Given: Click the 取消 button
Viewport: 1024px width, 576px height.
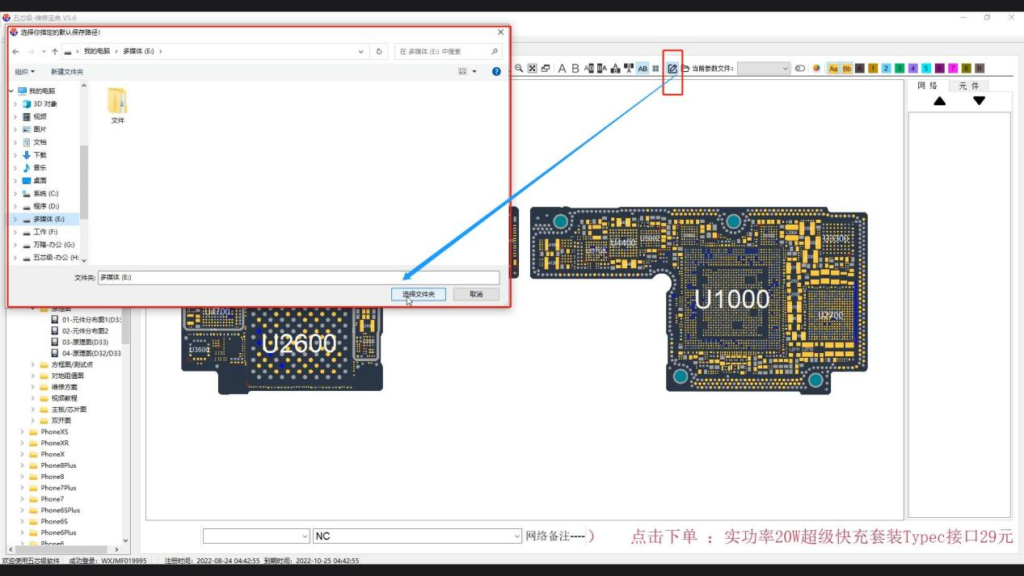Looking at the screenshot, I should point(476,295).
